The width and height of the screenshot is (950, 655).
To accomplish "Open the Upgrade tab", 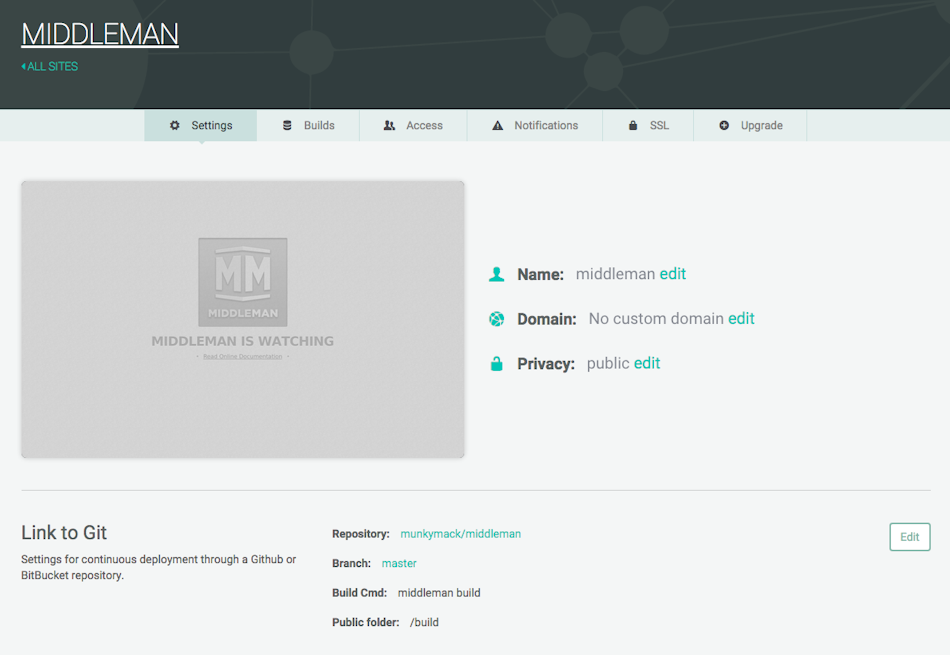I will click(x=750, y=125).
